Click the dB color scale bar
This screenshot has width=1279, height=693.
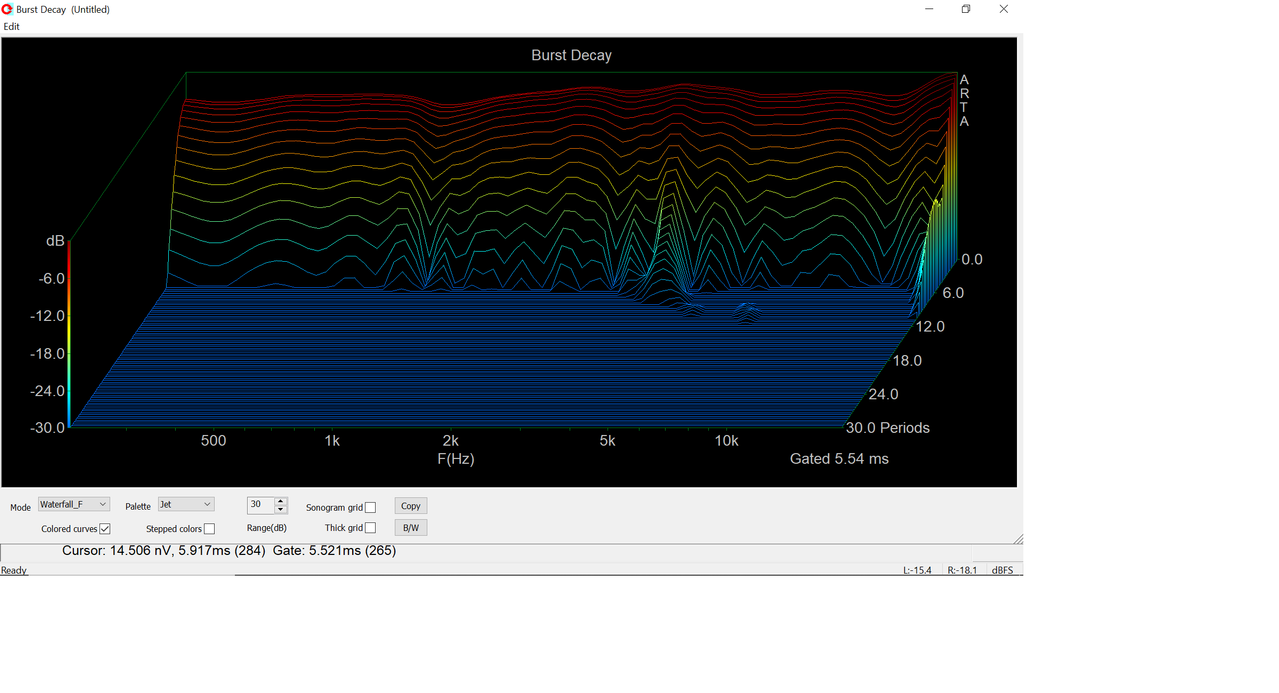click(x=69, y=333)
